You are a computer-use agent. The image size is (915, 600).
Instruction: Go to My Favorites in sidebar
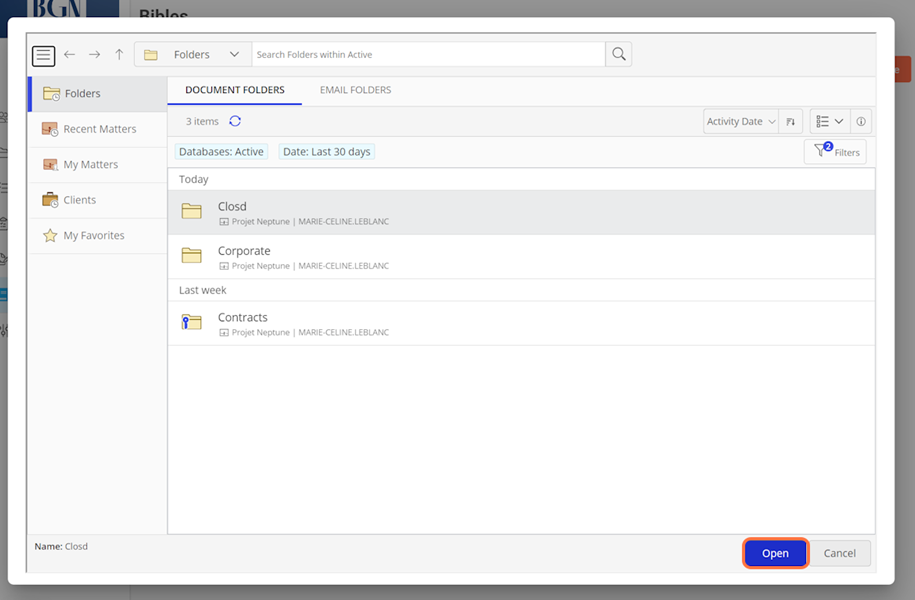(x=94, y=236)
